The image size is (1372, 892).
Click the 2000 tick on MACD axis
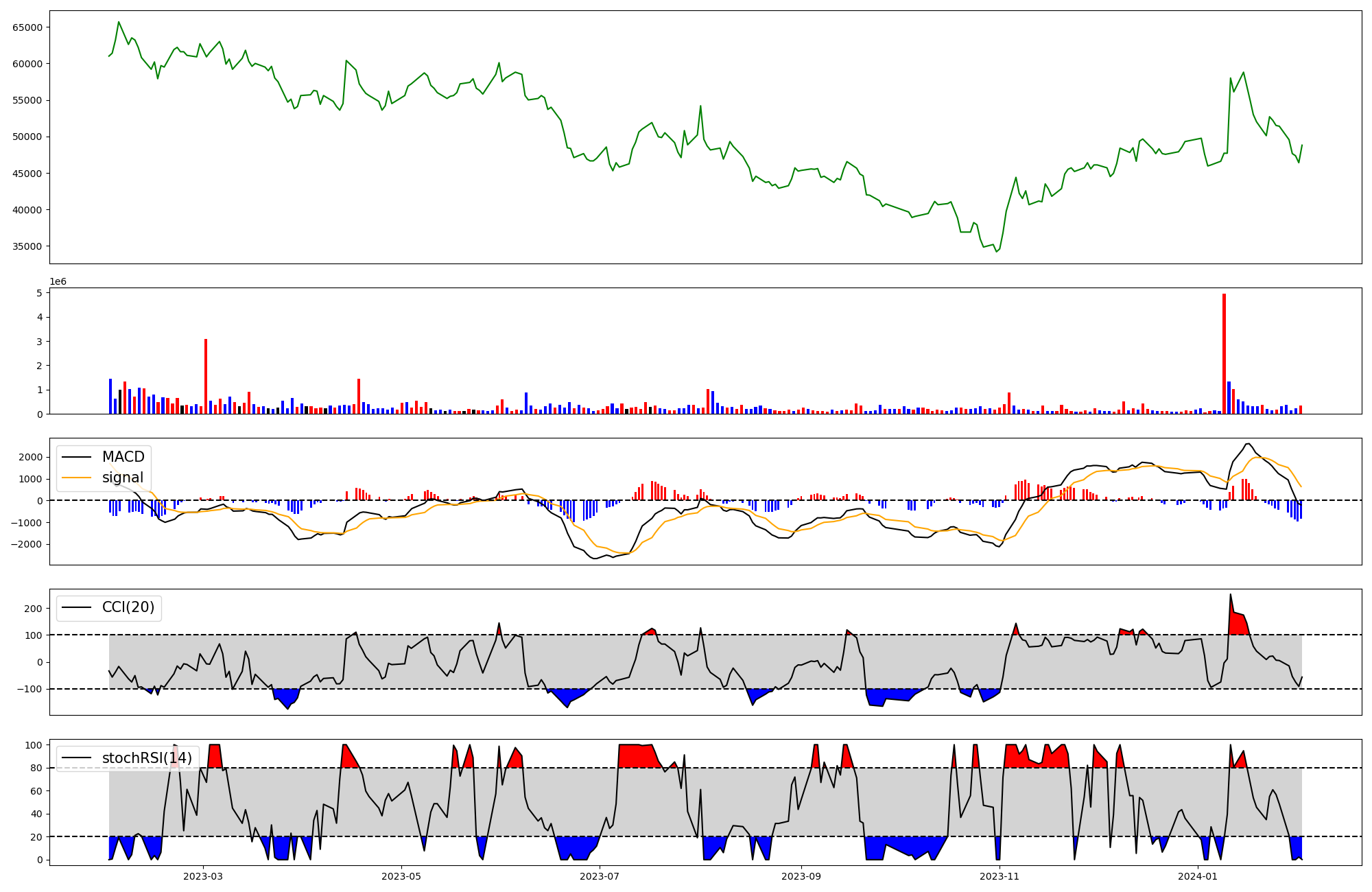pos(32,457)
